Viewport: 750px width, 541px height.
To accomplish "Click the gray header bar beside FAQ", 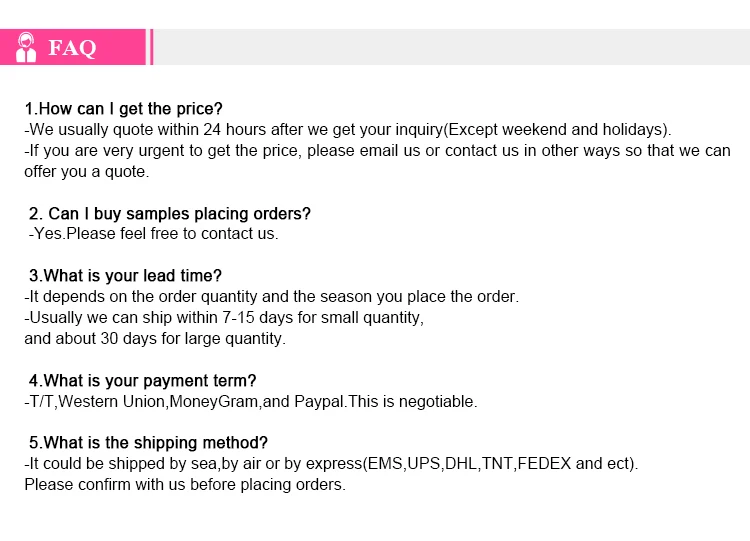I will pyautogui.click(x=450, y=47).
